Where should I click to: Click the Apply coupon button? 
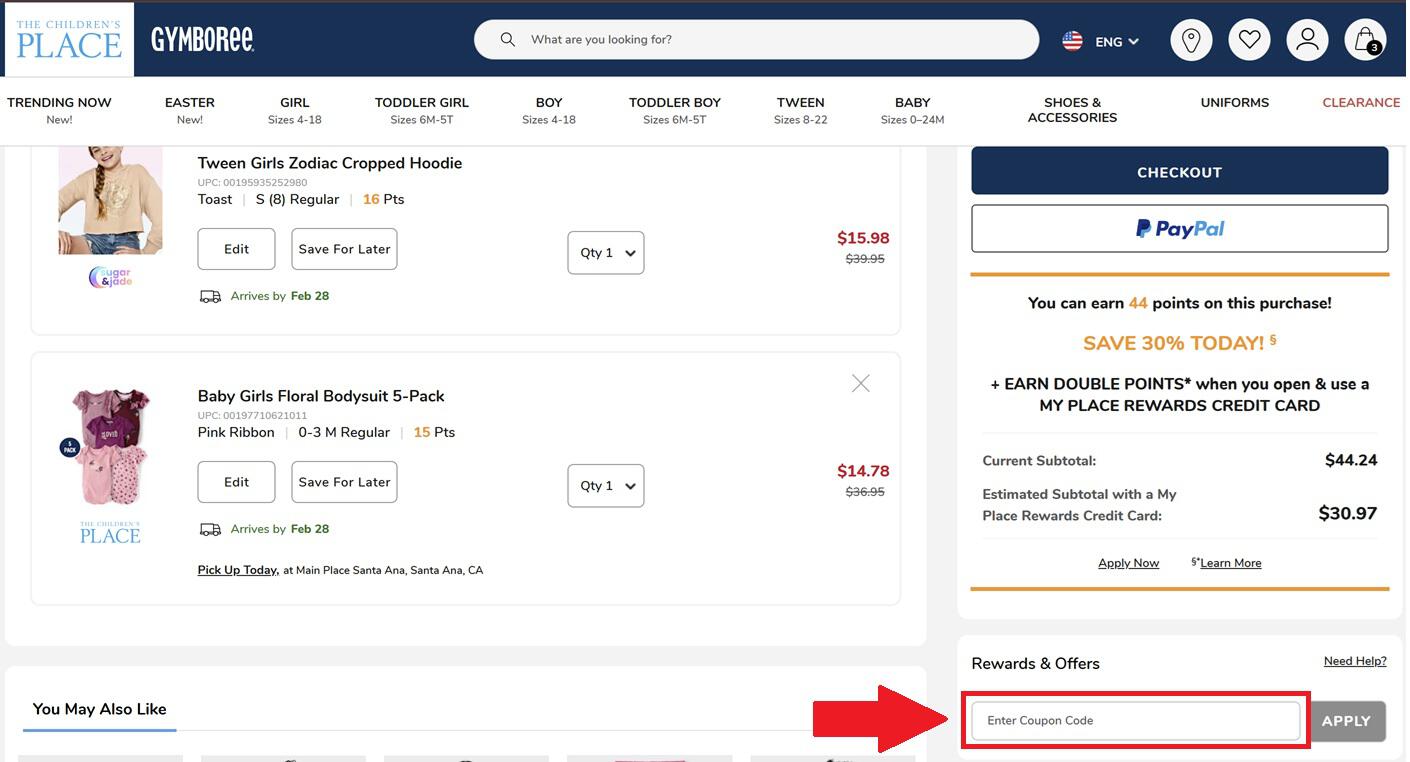1347,721
